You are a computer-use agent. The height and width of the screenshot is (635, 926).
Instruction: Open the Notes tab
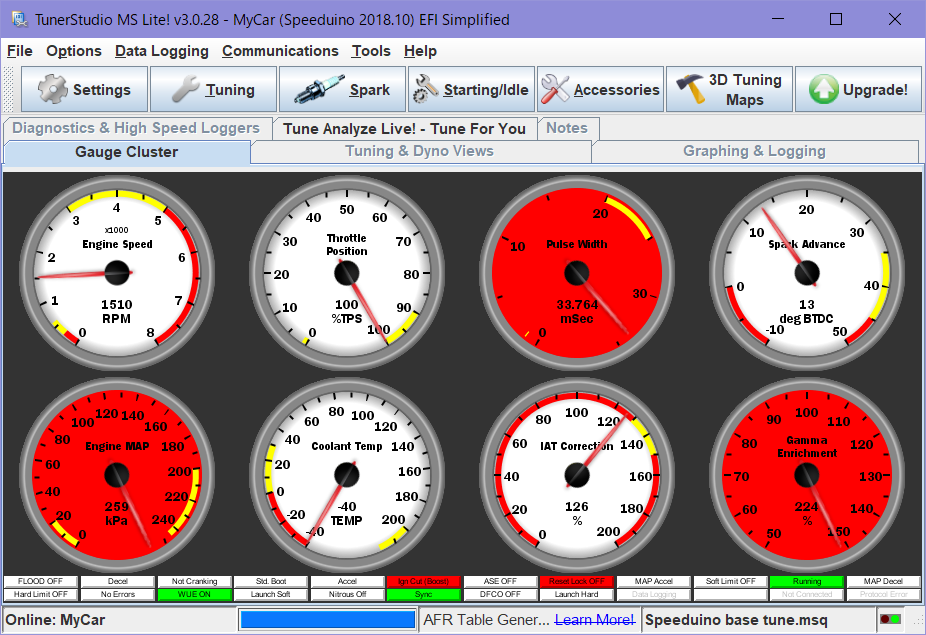click(567, 128)
